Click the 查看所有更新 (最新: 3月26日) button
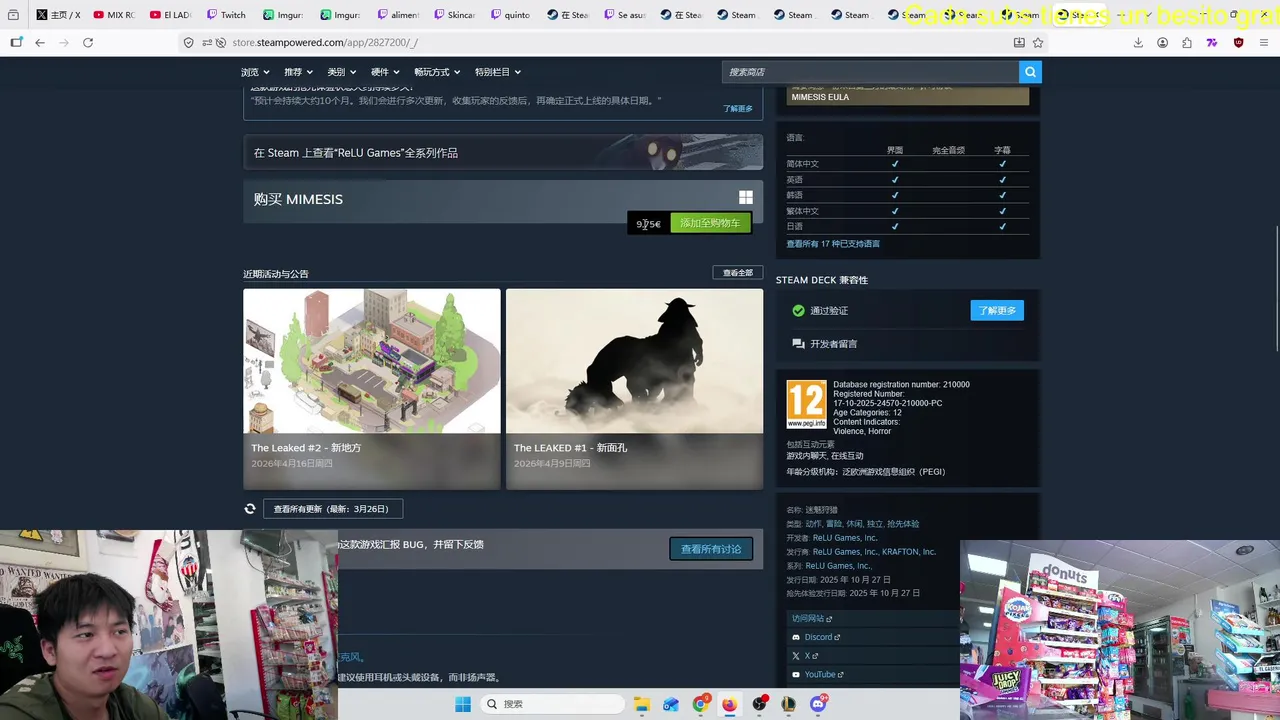Screen dimensions: 1280x720 pyautogui.click(x=332, y=509)
